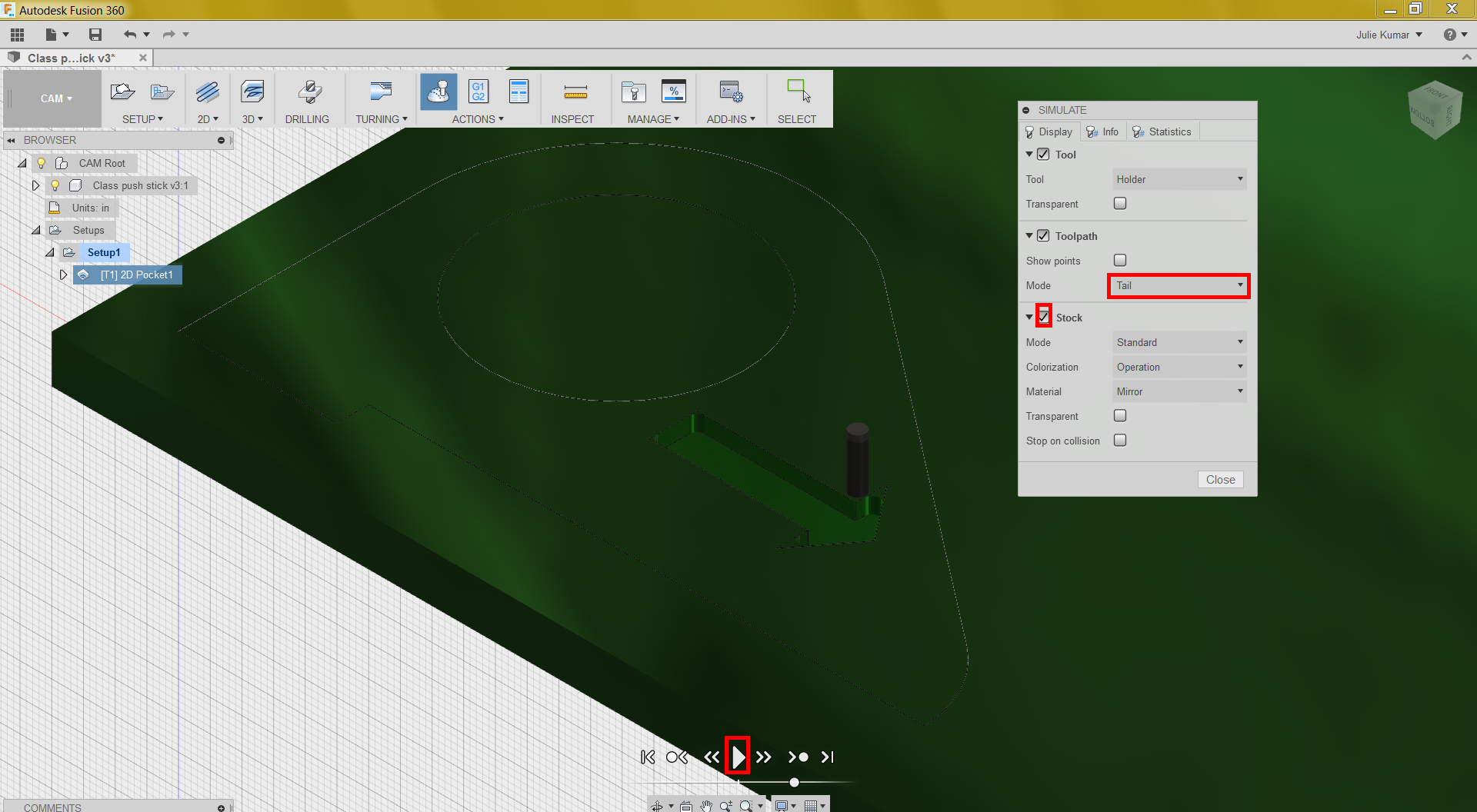Viewport: 1477px width, 812px height.
Task: Select the Display tab
Action: 1049,131
